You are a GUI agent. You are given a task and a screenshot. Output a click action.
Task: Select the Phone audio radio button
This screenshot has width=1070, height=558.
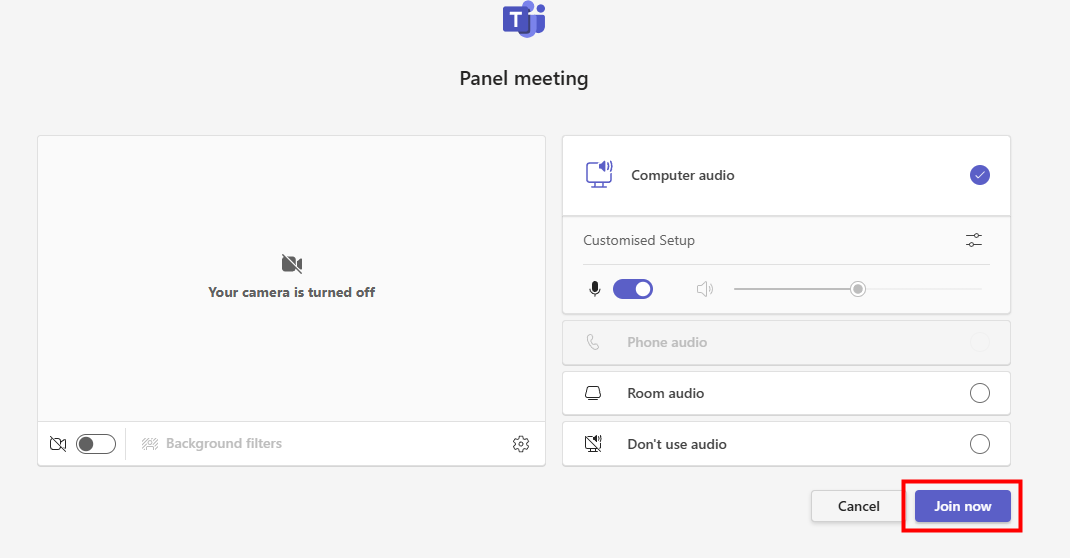979,342
